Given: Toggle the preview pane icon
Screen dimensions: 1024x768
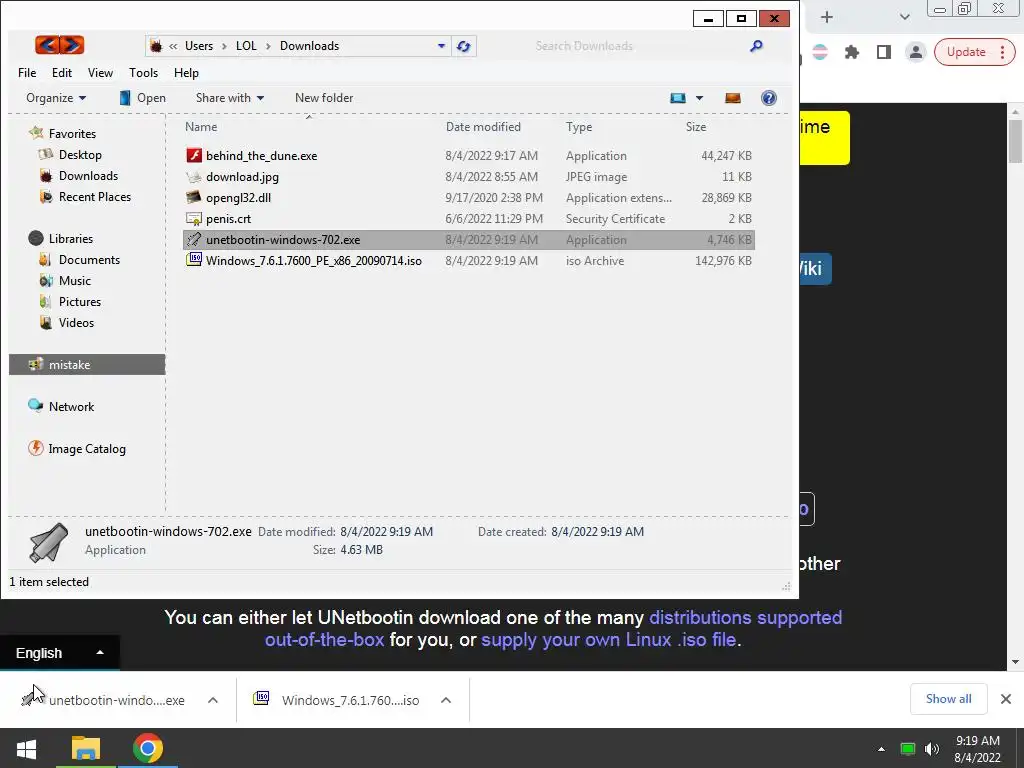Looking at the screenshot, I should tap(733, 98).
